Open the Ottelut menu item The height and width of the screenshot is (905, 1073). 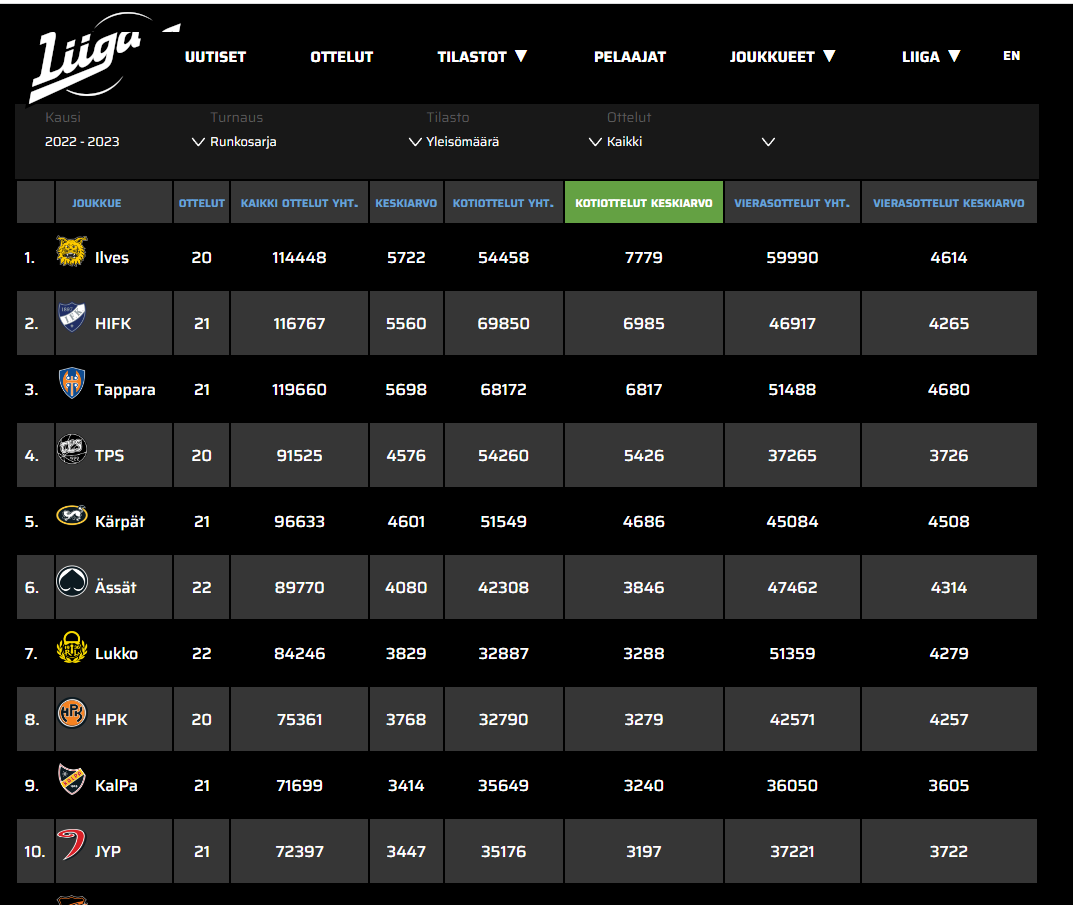click(341, 57)
